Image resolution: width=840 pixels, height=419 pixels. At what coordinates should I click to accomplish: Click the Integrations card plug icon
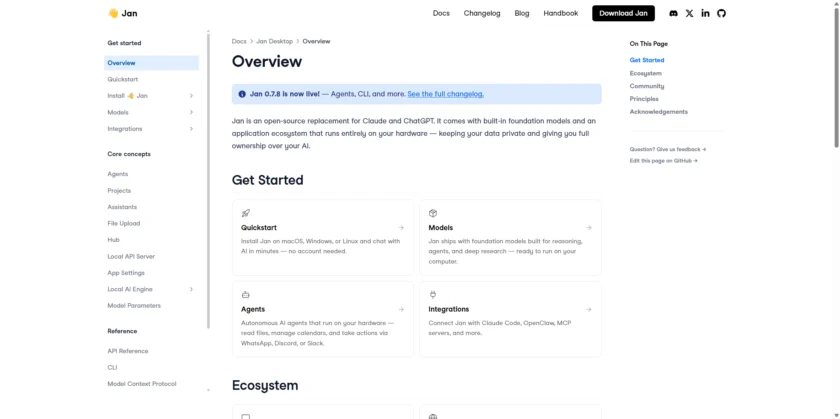(x=433, y=295)
